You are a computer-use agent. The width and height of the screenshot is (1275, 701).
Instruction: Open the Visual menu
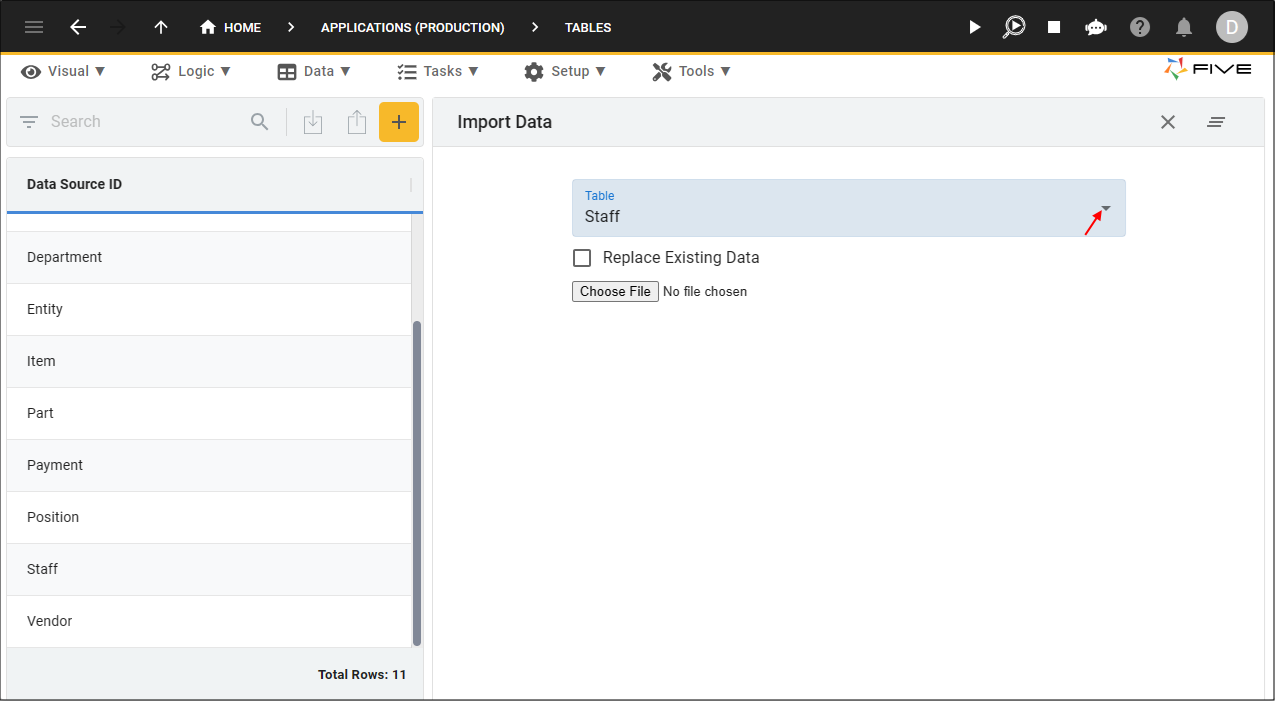[x=63, y=71]
